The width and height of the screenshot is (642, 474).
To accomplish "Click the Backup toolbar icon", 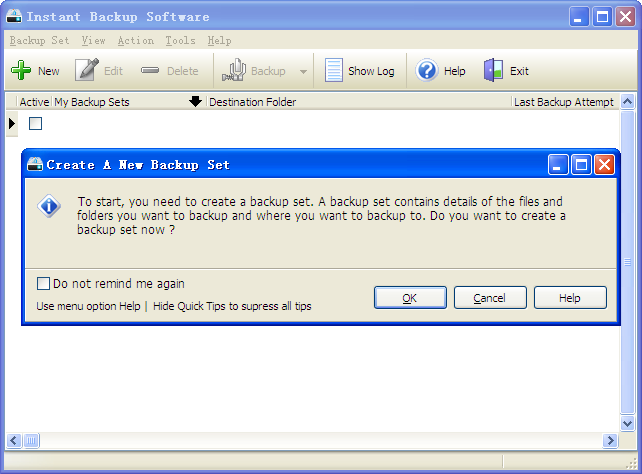I will point(234,71).
